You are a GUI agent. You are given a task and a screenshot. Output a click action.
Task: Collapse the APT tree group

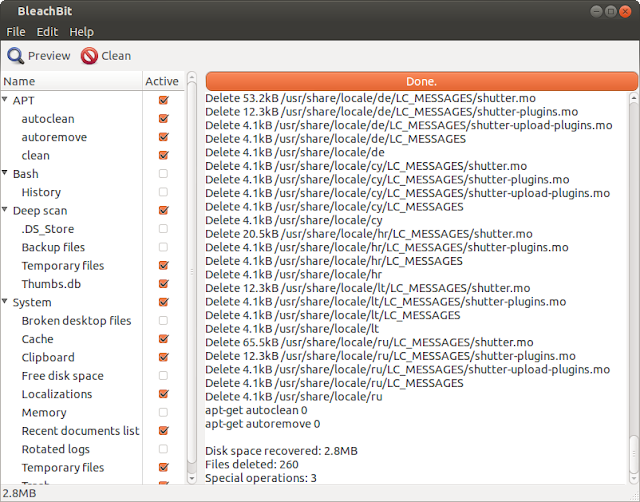pyautogui.click(x=5, y=99)
